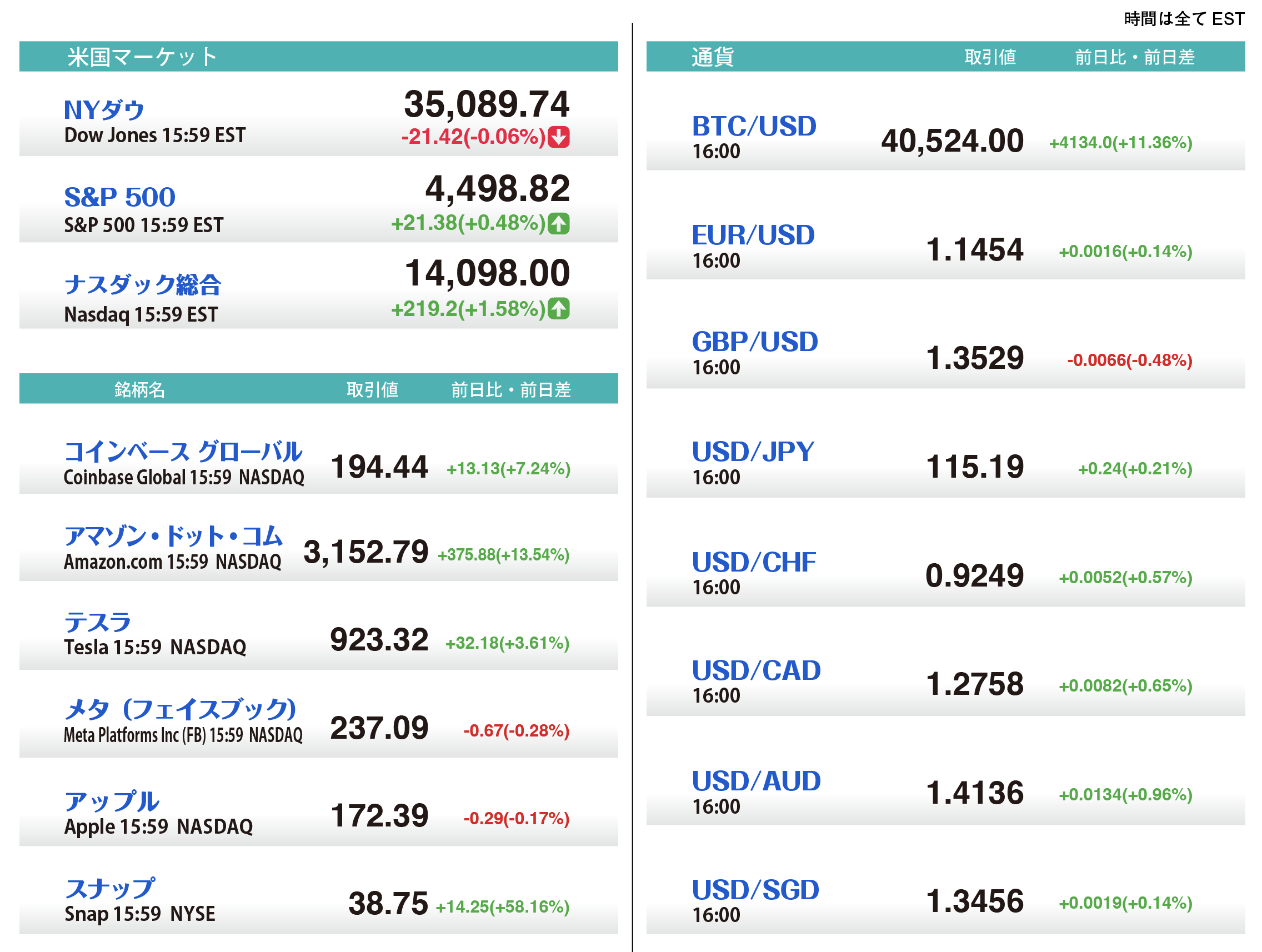Image resolution: width=1262 pixels, height=952 pixels.
Task: Open the NYダウ index link
Action: (104, 109)
